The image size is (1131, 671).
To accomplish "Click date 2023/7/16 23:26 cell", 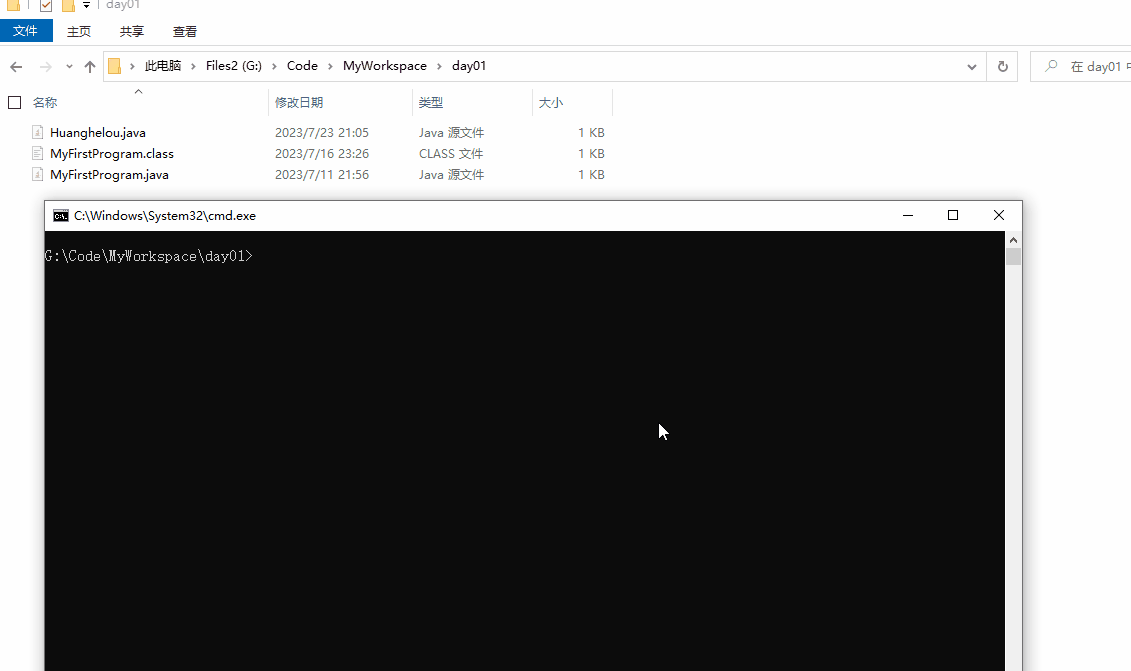I will pyautogui.click(x=322, y=154).
